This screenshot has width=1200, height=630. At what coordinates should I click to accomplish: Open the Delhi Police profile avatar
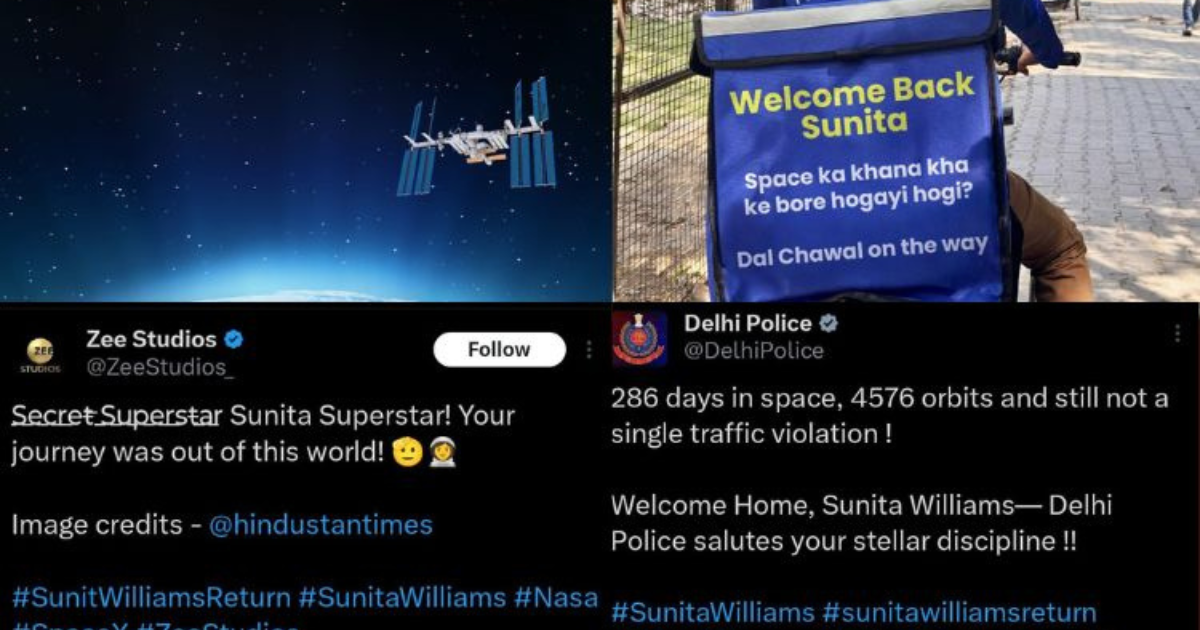pyautogui.click(x=640, y=338)
